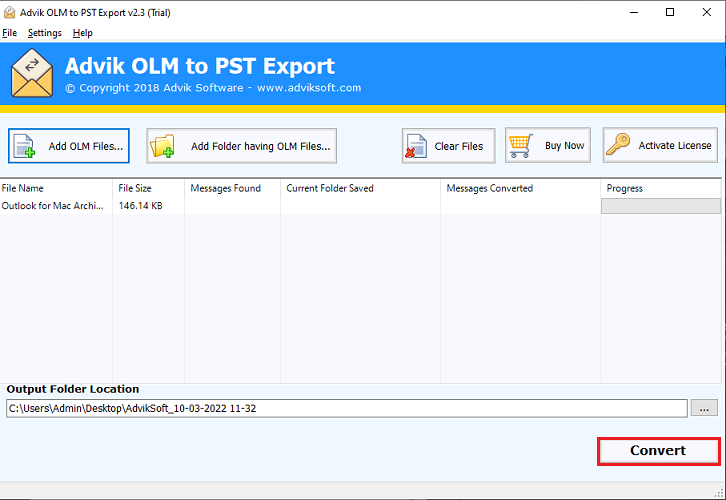Open the Settings menu
This screenshot has height=500, width=726.
[44, 33]
